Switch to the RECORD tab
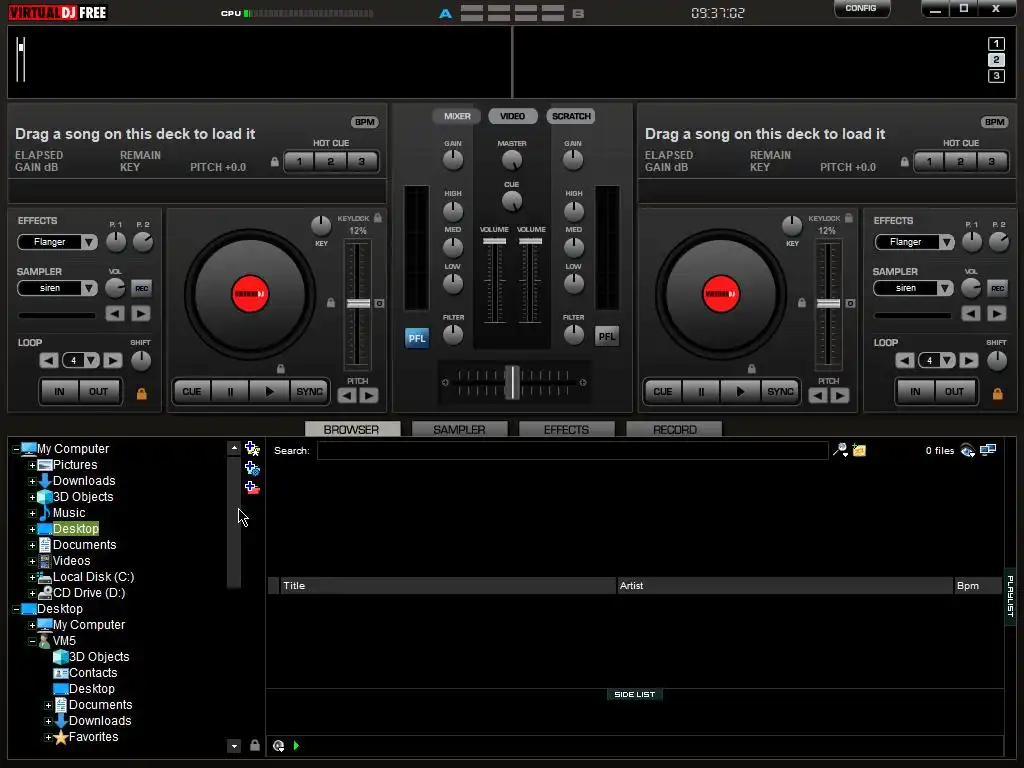Viewport: 1024px width, 768px height. 675,429
